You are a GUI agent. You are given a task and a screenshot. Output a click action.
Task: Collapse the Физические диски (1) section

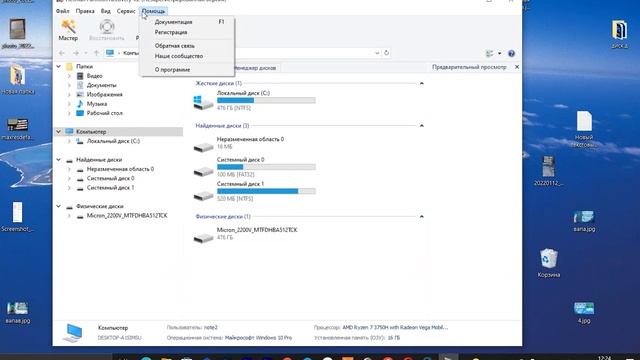click(x=422, y=216)
